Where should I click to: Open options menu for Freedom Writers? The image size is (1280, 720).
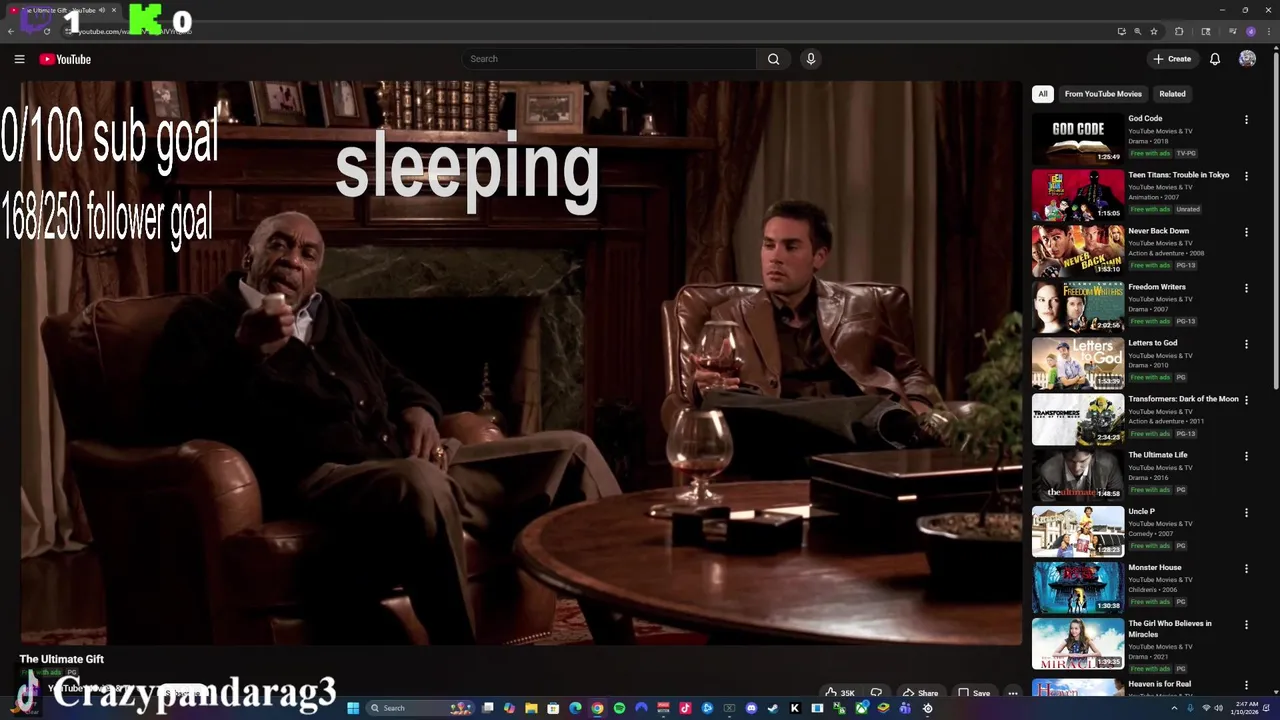(x=1246, y=288)
